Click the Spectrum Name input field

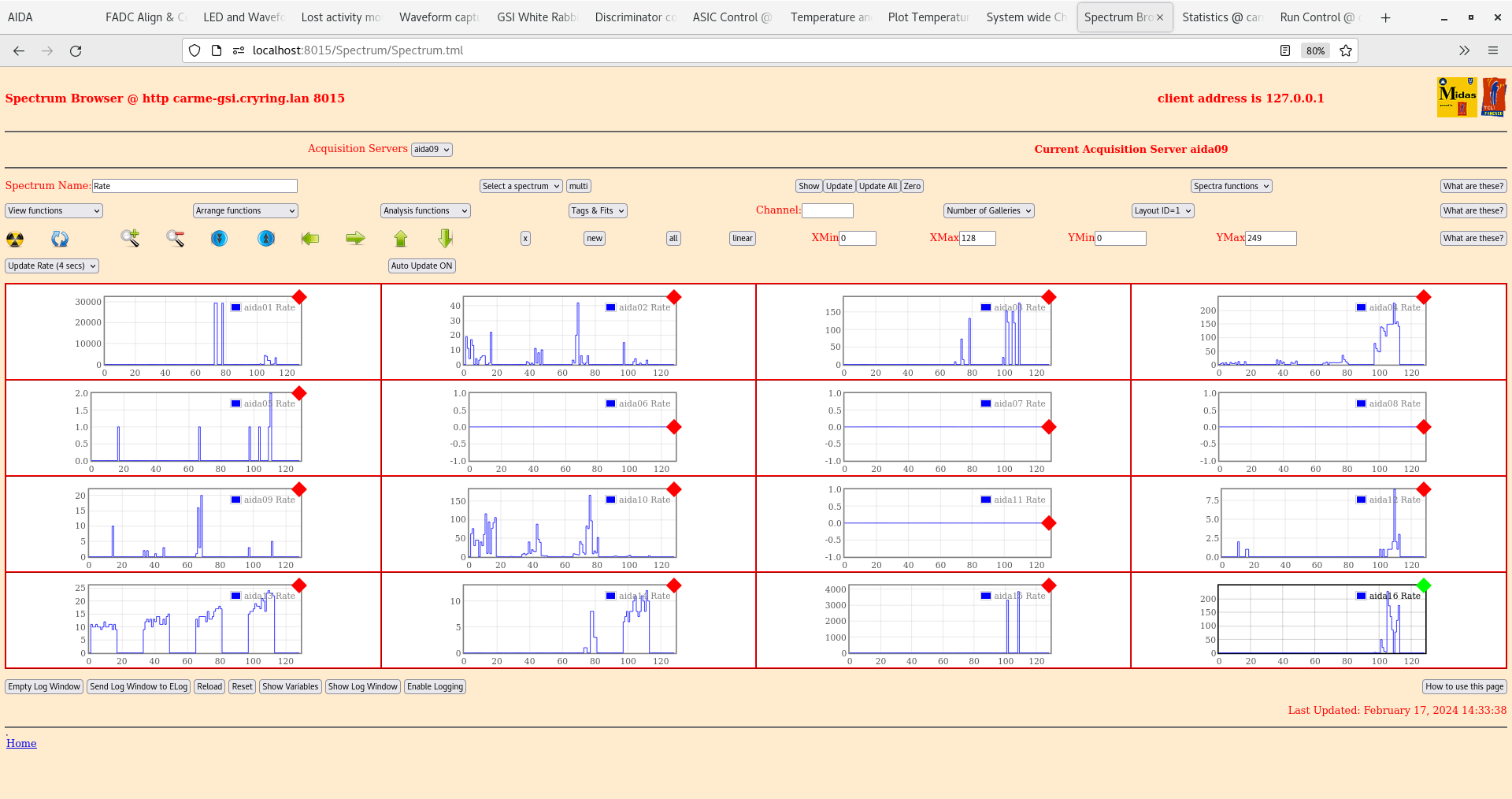coord(195,187)
